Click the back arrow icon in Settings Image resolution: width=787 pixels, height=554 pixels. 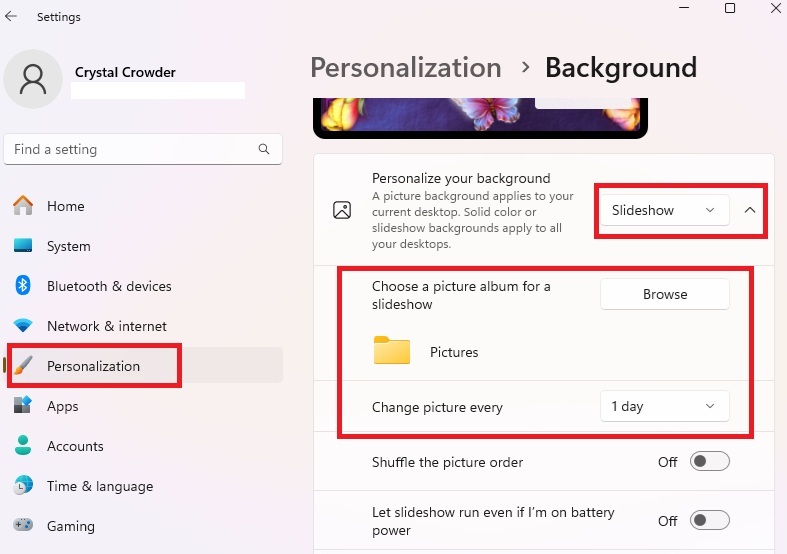tap(12, 17)
